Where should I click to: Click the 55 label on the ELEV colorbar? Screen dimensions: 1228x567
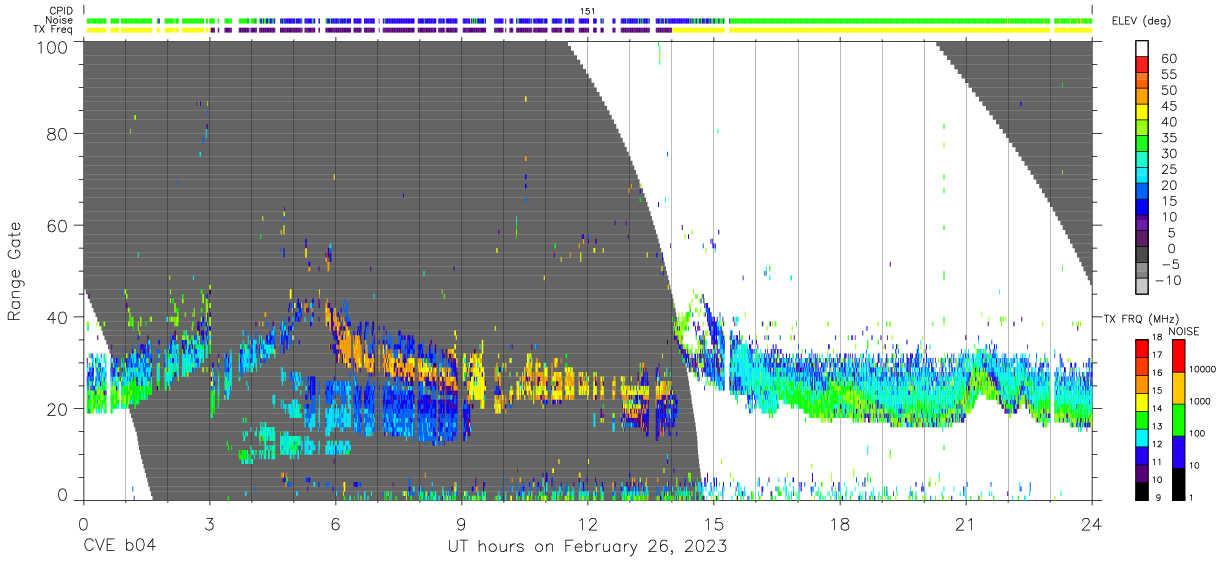click(1169, 75)
